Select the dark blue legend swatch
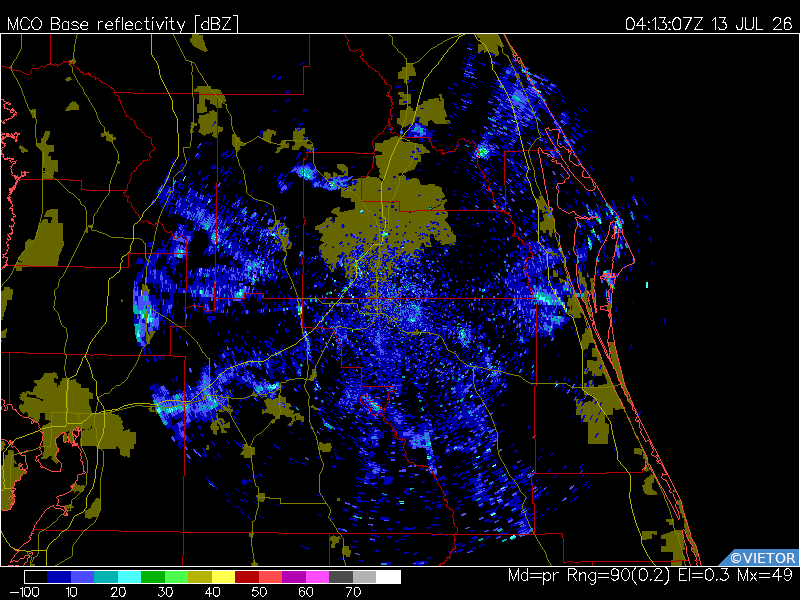Screen dimensions: 800x600 [59, 577]
